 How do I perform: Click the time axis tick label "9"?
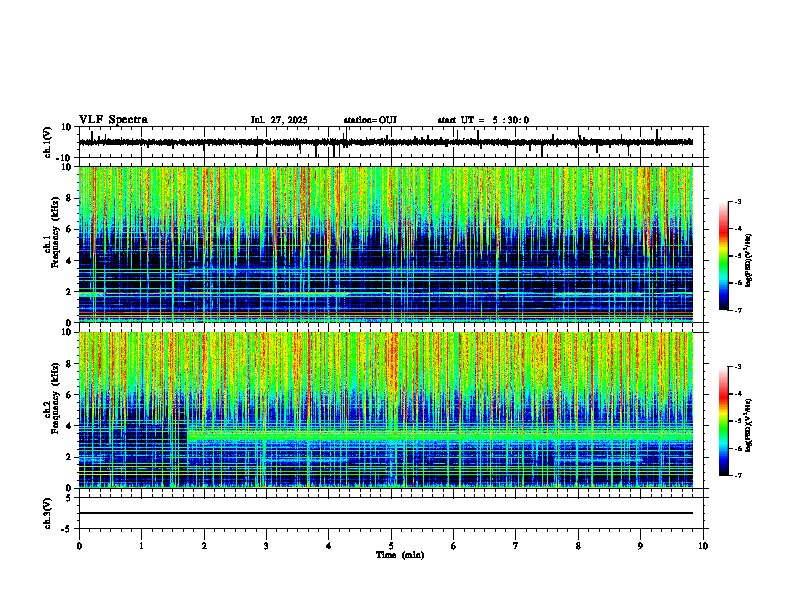click(x=640, y=546)
